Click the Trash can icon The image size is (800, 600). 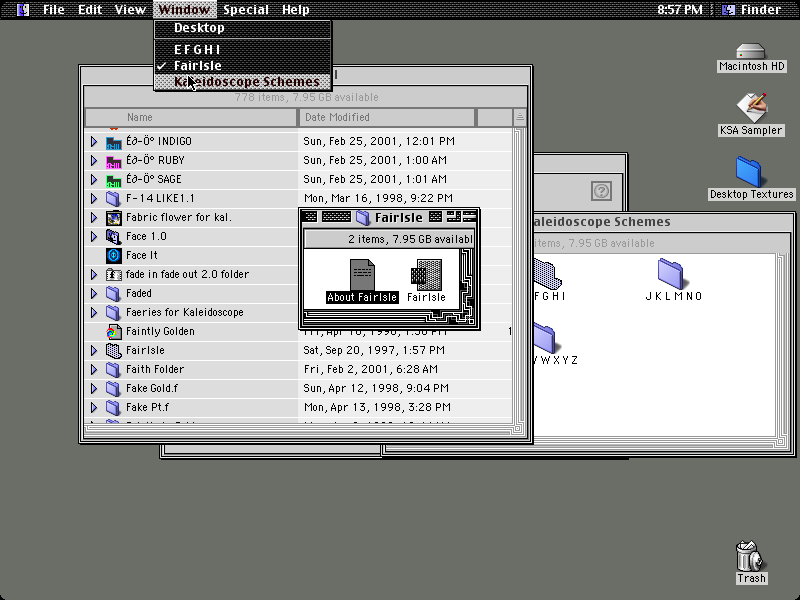click(751, 556)
